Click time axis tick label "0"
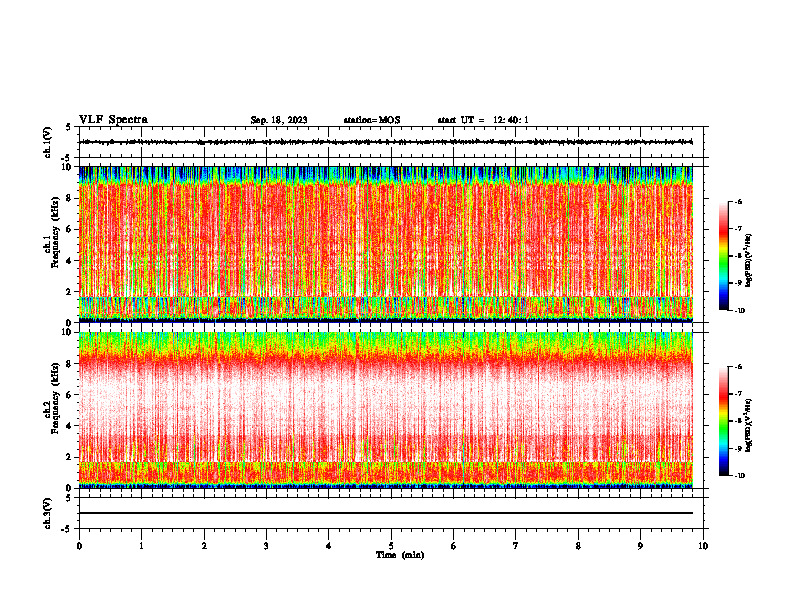The image size is (792, 612). click(x=79, y=546)
